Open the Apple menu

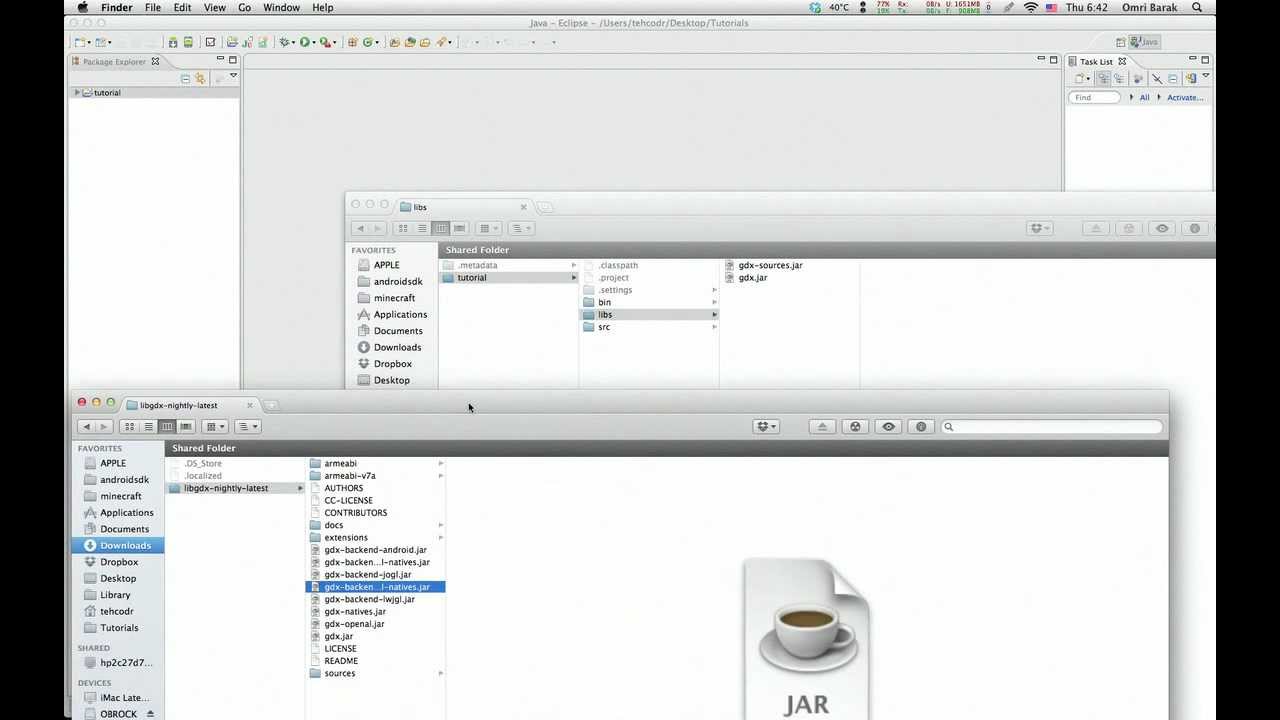pyautogui.click(x=82, y=7)
